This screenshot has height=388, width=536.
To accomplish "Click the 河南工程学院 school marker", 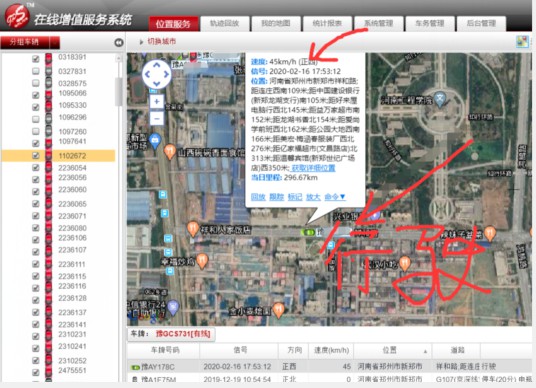I will (440, 99).
